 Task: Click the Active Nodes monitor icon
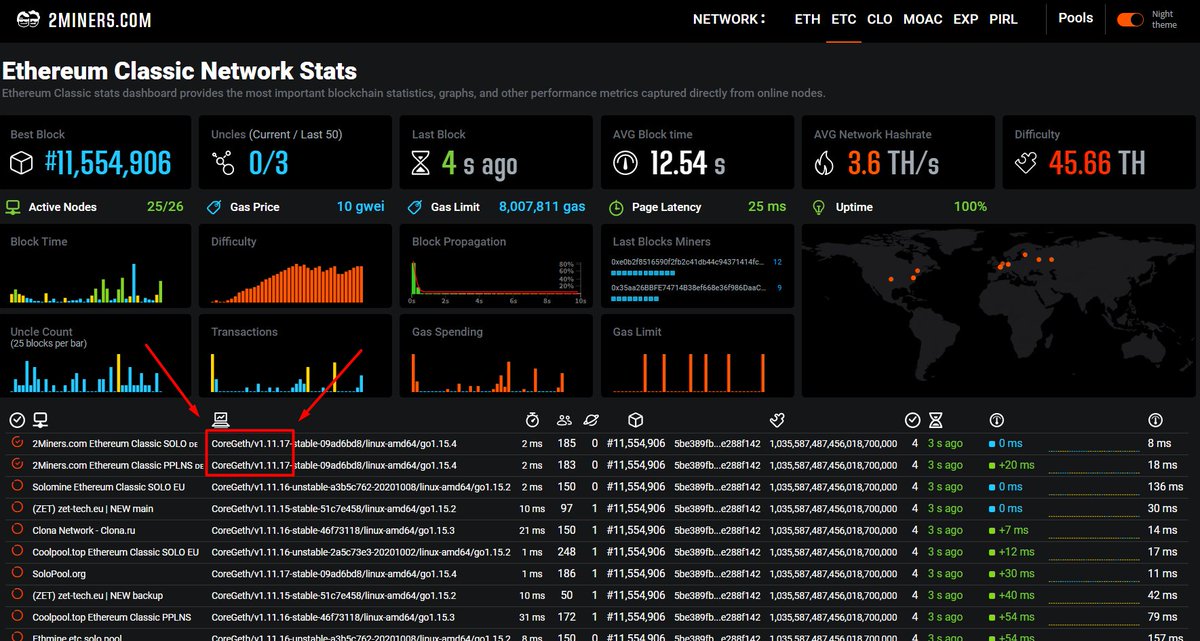pos(14,207)
